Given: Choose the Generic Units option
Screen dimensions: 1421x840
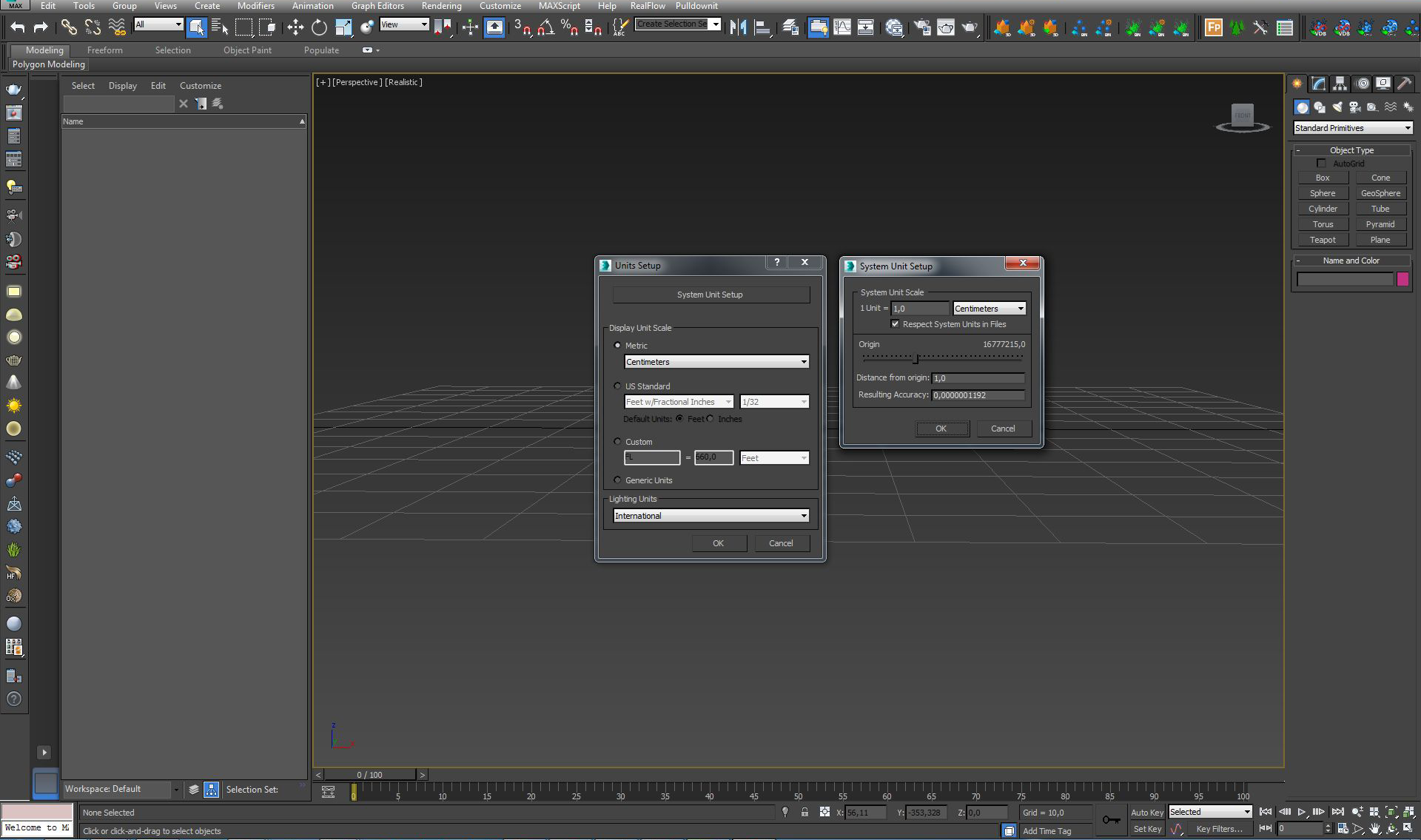Looking at the screenshot, I should (x=618, y=480).
